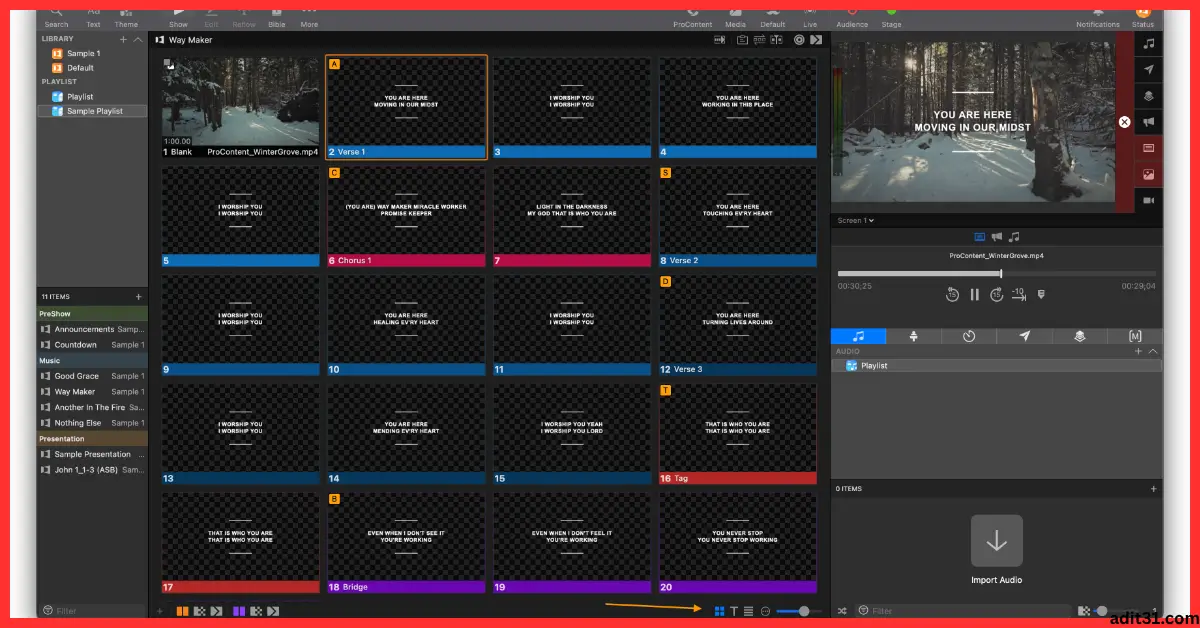The image size is (1200, 628).
Task: Select announcements transport megaphone icon
Action: pos(997,237)
